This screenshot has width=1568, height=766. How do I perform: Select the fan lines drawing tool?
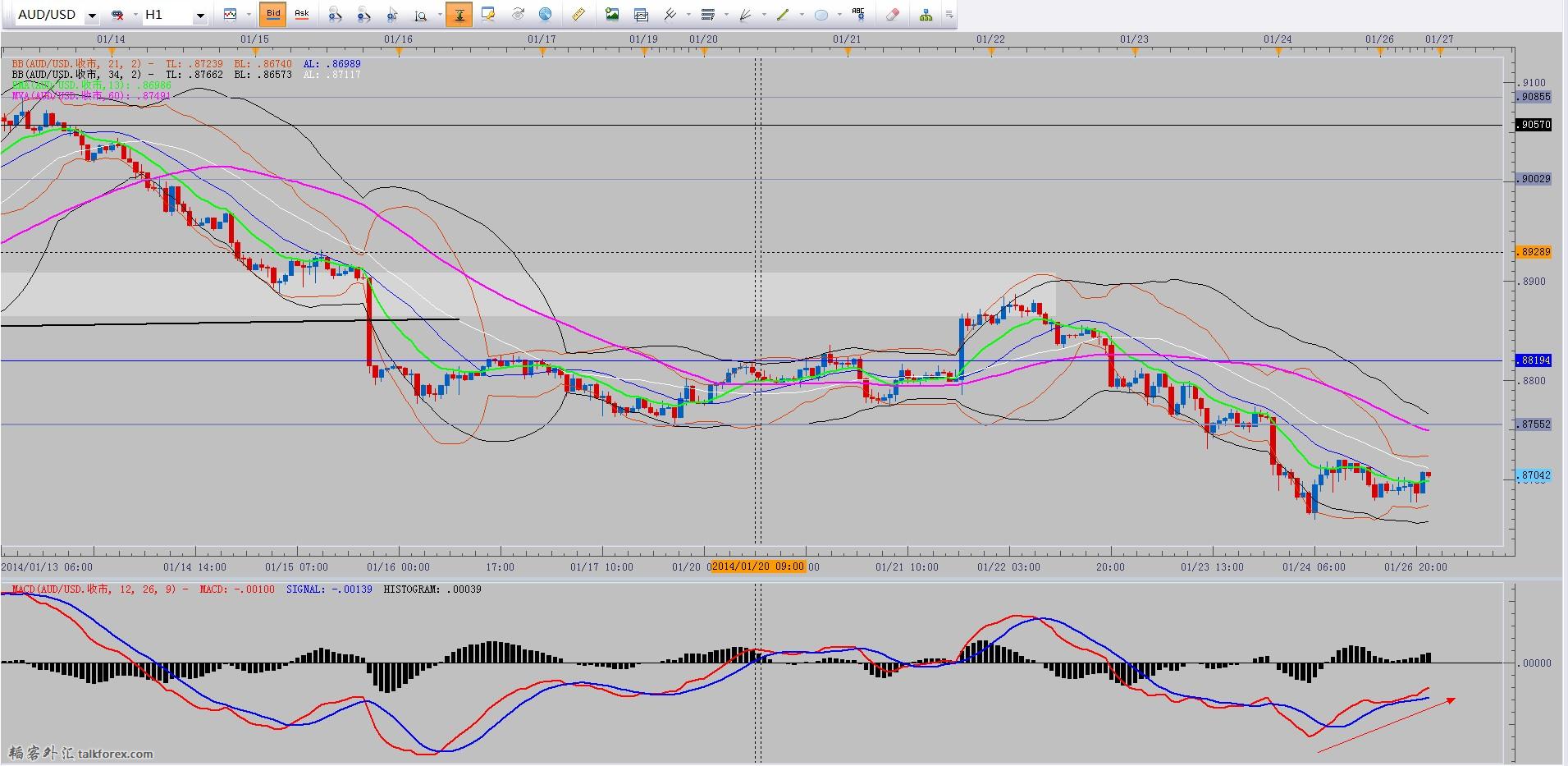click(746, 15)
